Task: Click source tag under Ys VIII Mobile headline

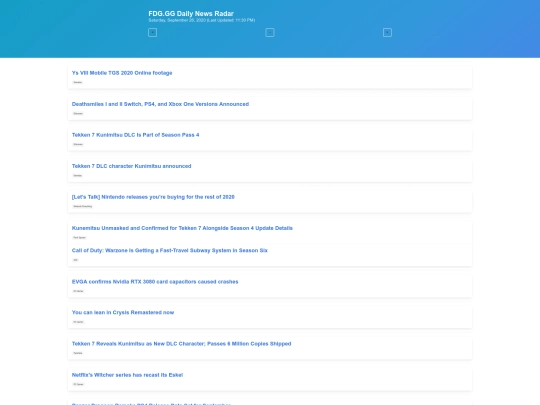Action: 77,82
